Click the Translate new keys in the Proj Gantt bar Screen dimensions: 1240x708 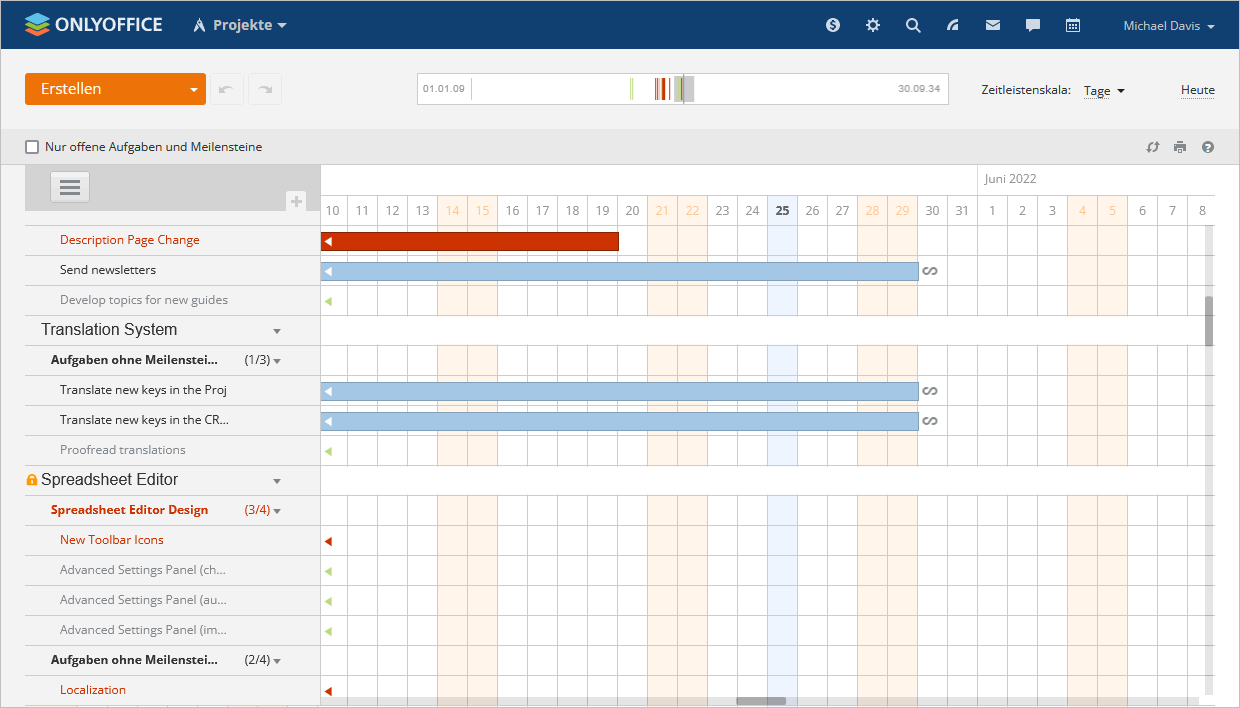click(619, 391)
